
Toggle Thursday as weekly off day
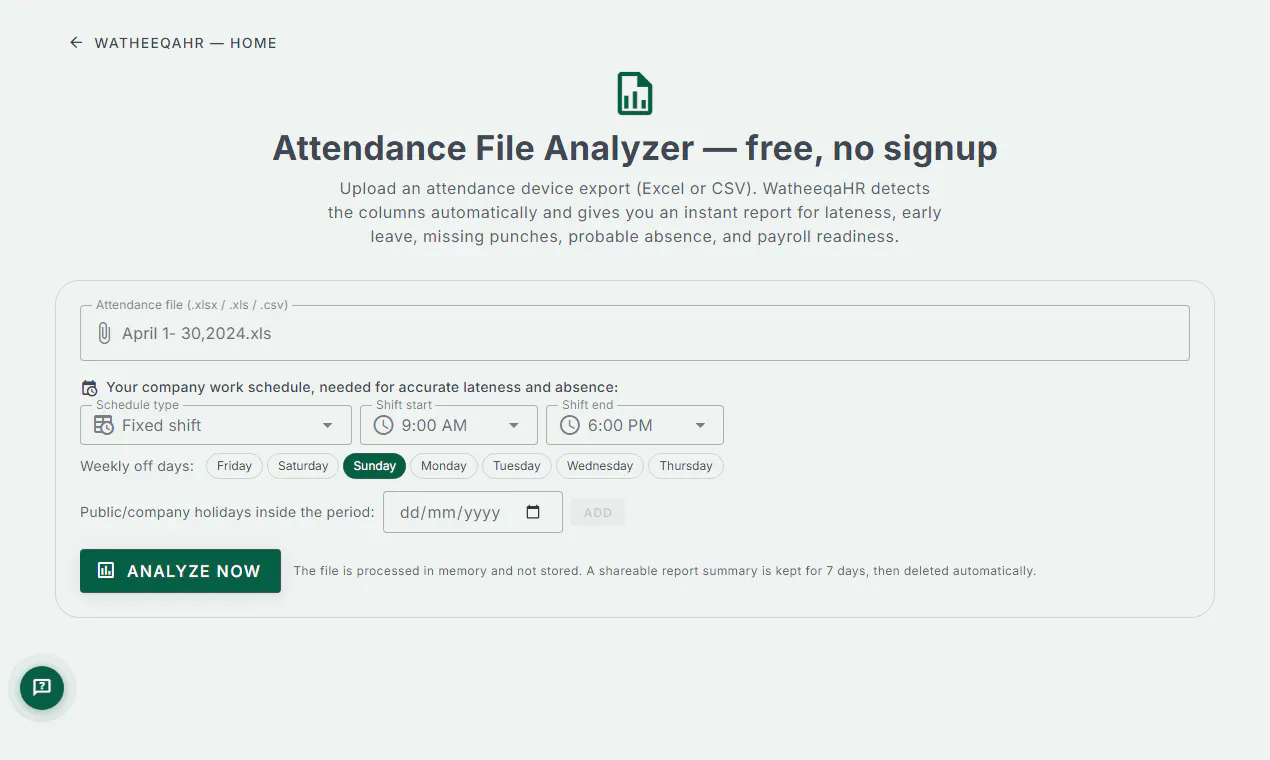click(686, 466)
